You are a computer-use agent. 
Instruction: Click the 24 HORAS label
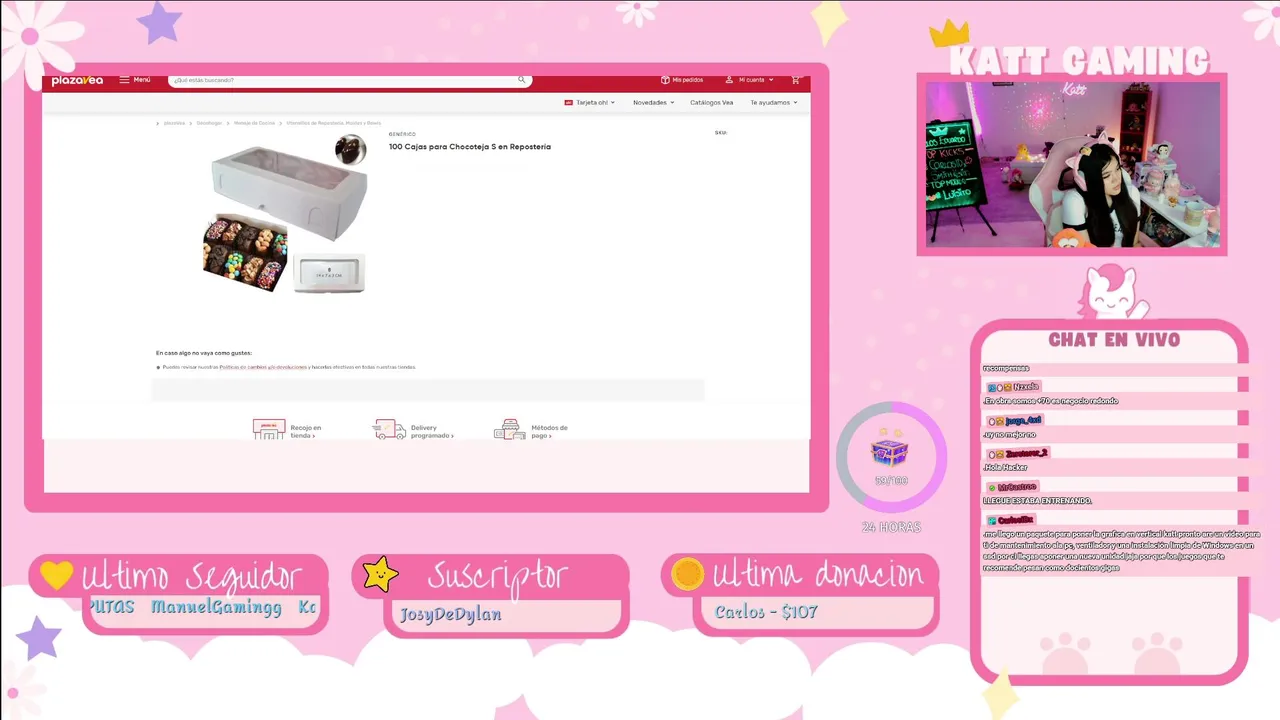pyautogui.click(x=891, y=527)
